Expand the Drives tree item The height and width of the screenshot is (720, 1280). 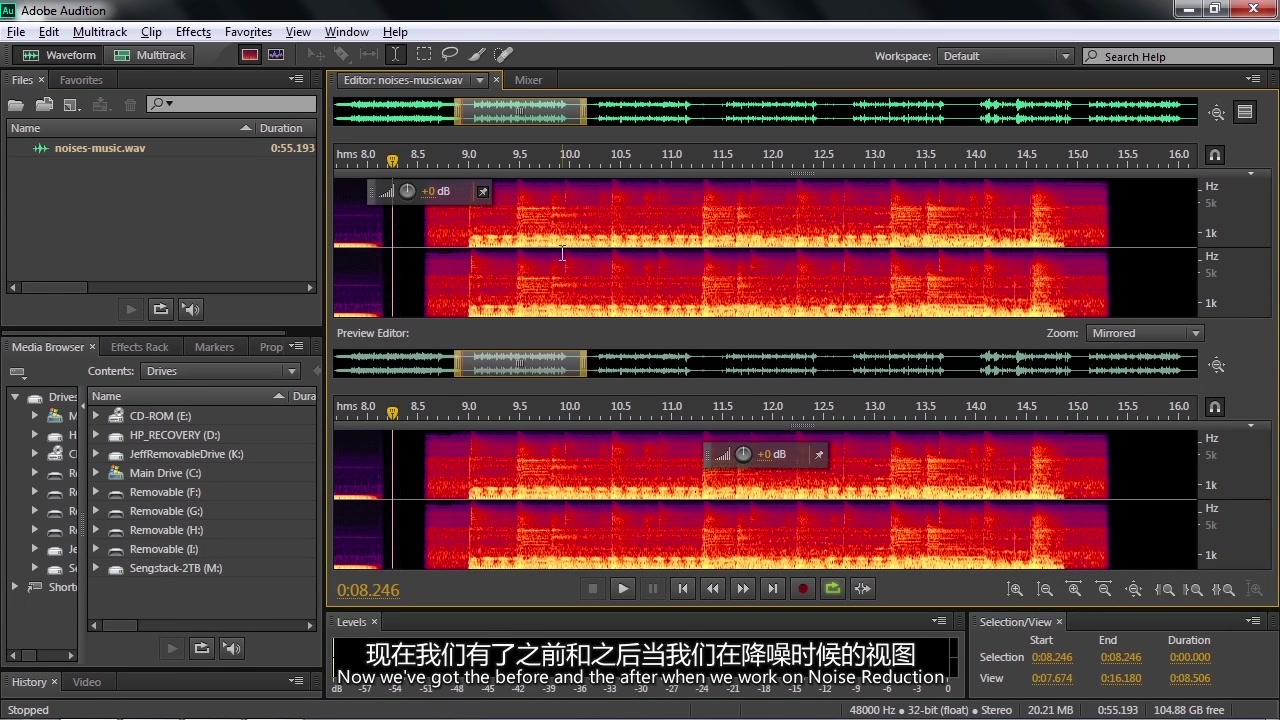(x=15, y=396)
